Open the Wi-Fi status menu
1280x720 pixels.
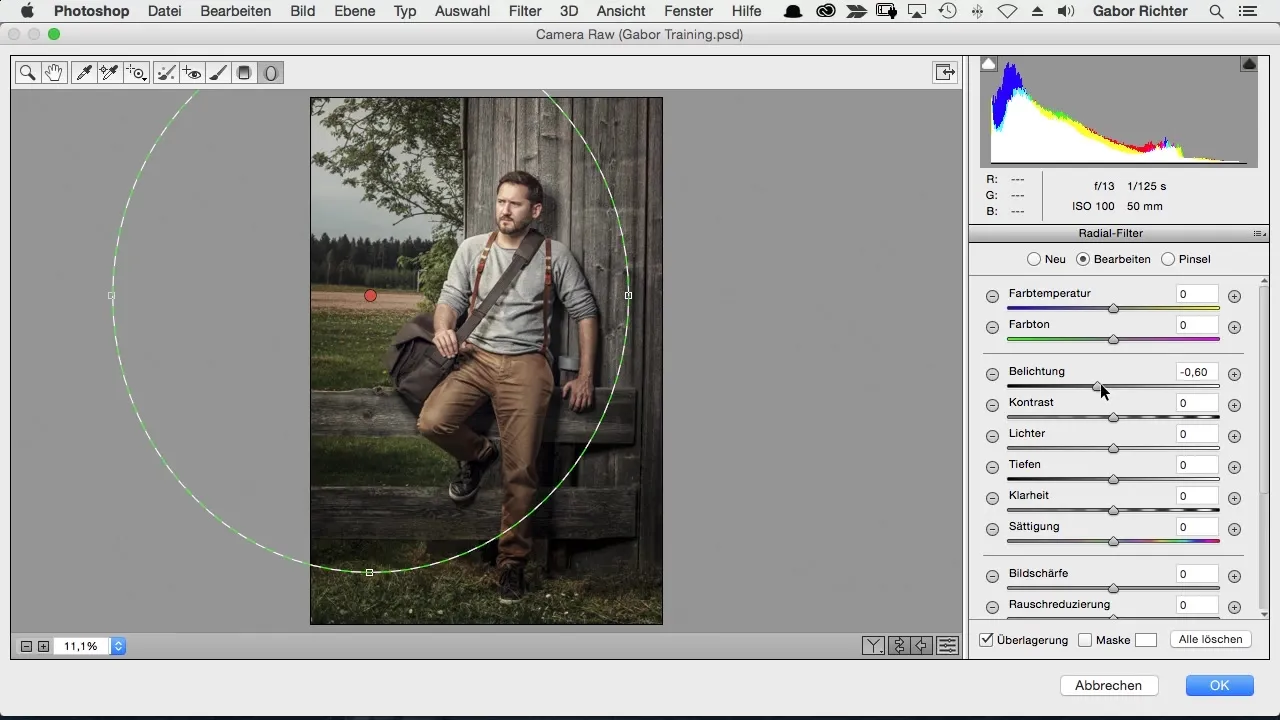click(x=1007, y=11)
